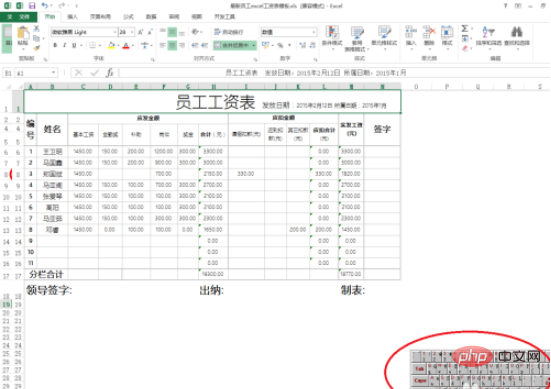Decrease decimal places
This screenshot has height=389, width=551.
(312, 45)
